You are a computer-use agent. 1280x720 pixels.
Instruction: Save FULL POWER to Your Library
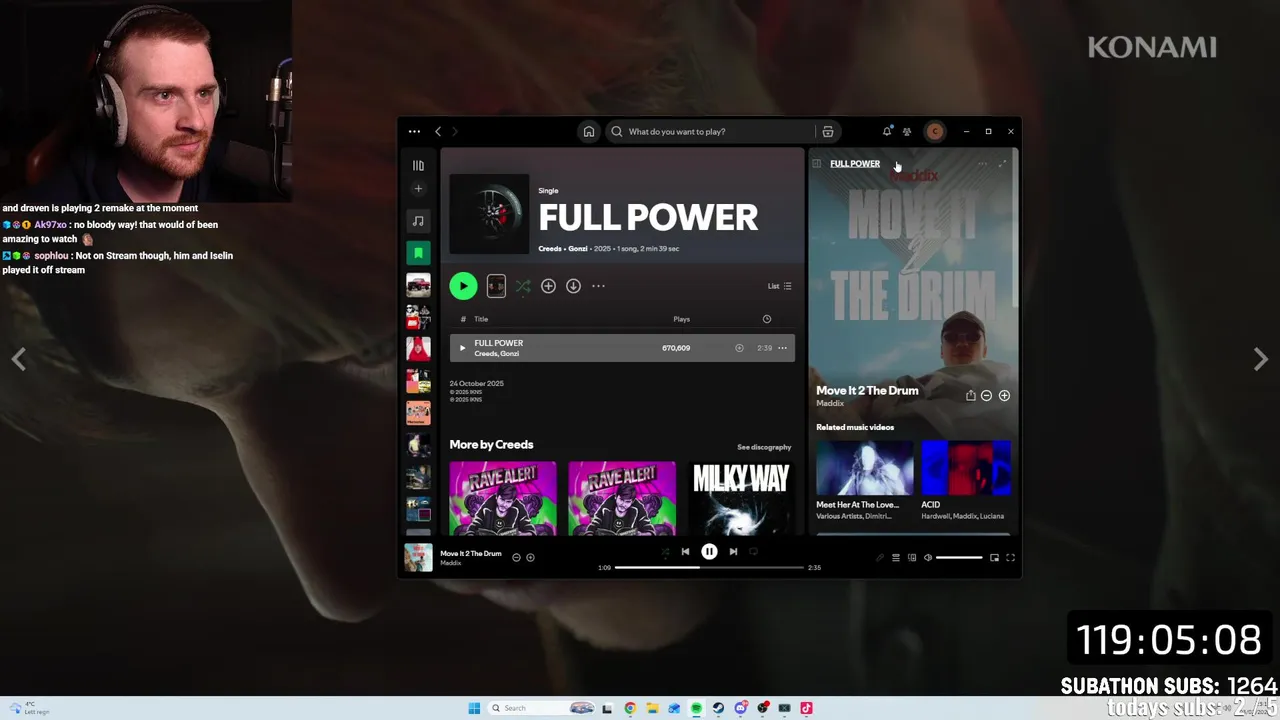pos(548,286)
